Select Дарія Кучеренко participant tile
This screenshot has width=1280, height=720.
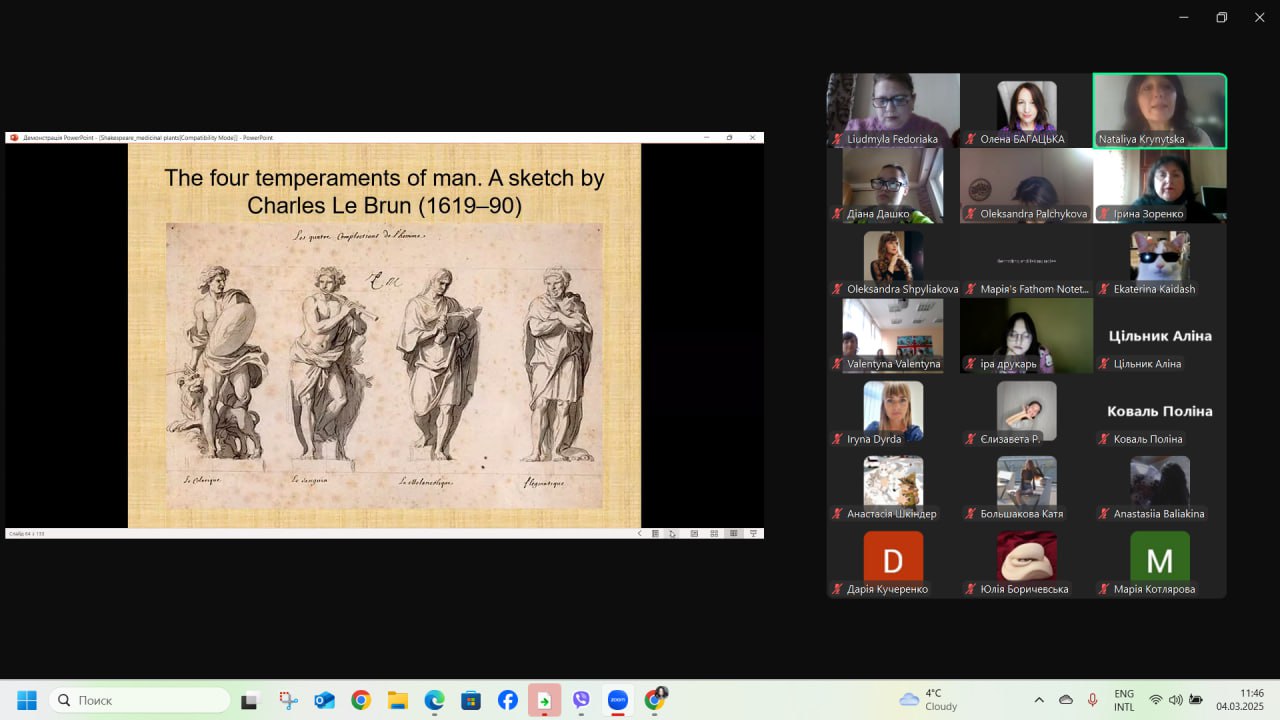[893, 560]
